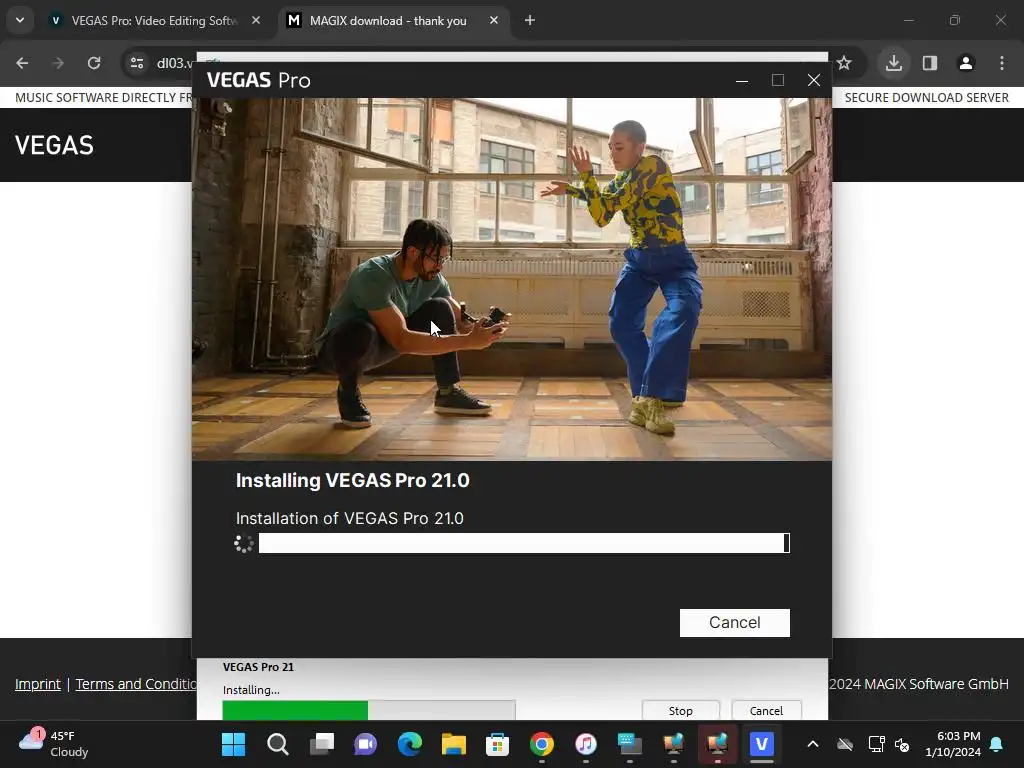Click the VEGAS logo on the web page

pos(54,145)
